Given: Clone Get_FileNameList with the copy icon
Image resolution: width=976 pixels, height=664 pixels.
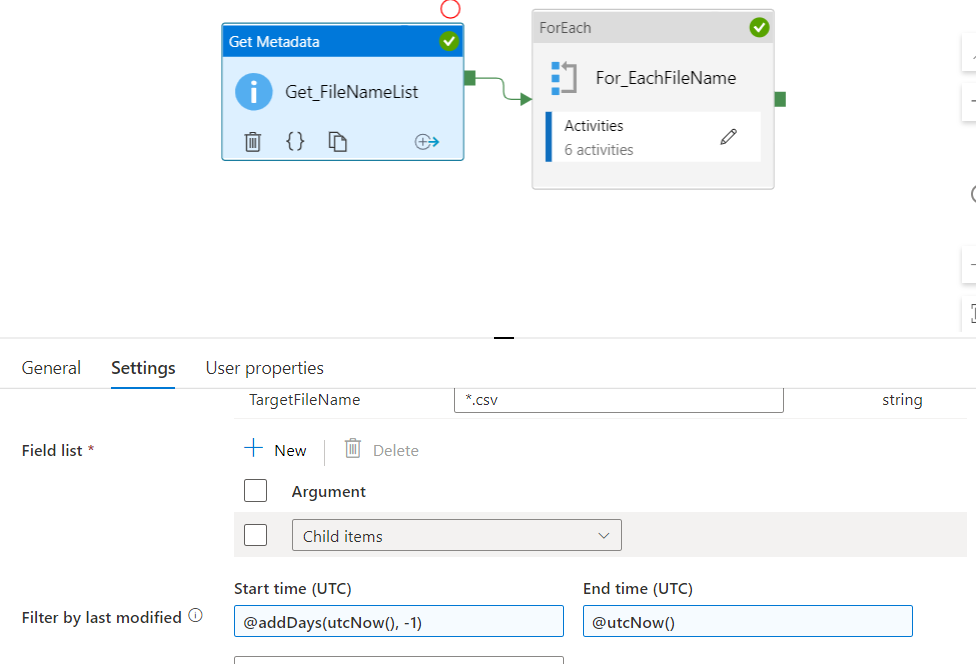Looking at the screenshot, I should pyautogui.click(x=337, y=141).
